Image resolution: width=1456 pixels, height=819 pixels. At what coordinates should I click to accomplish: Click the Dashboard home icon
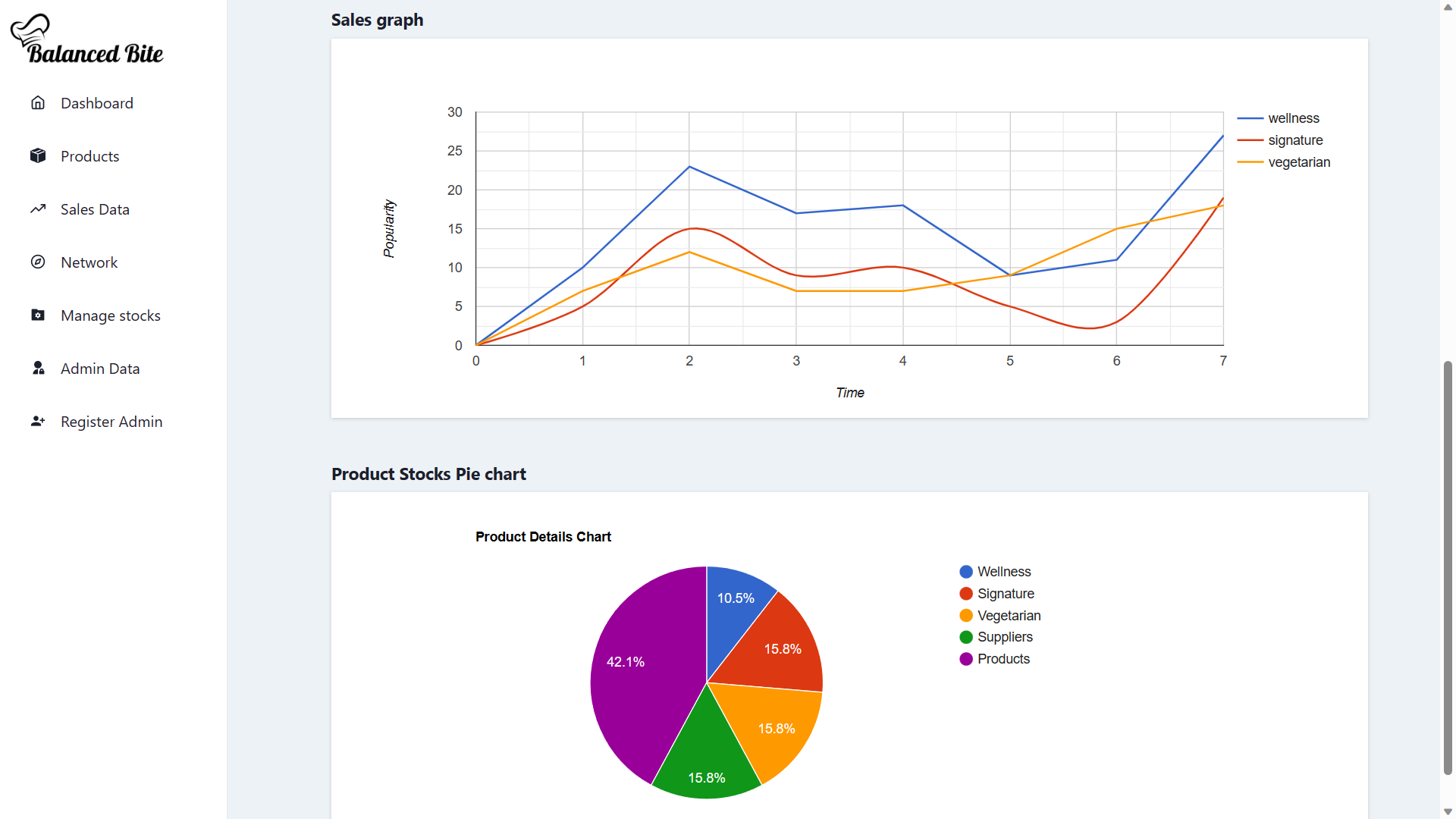38,102
